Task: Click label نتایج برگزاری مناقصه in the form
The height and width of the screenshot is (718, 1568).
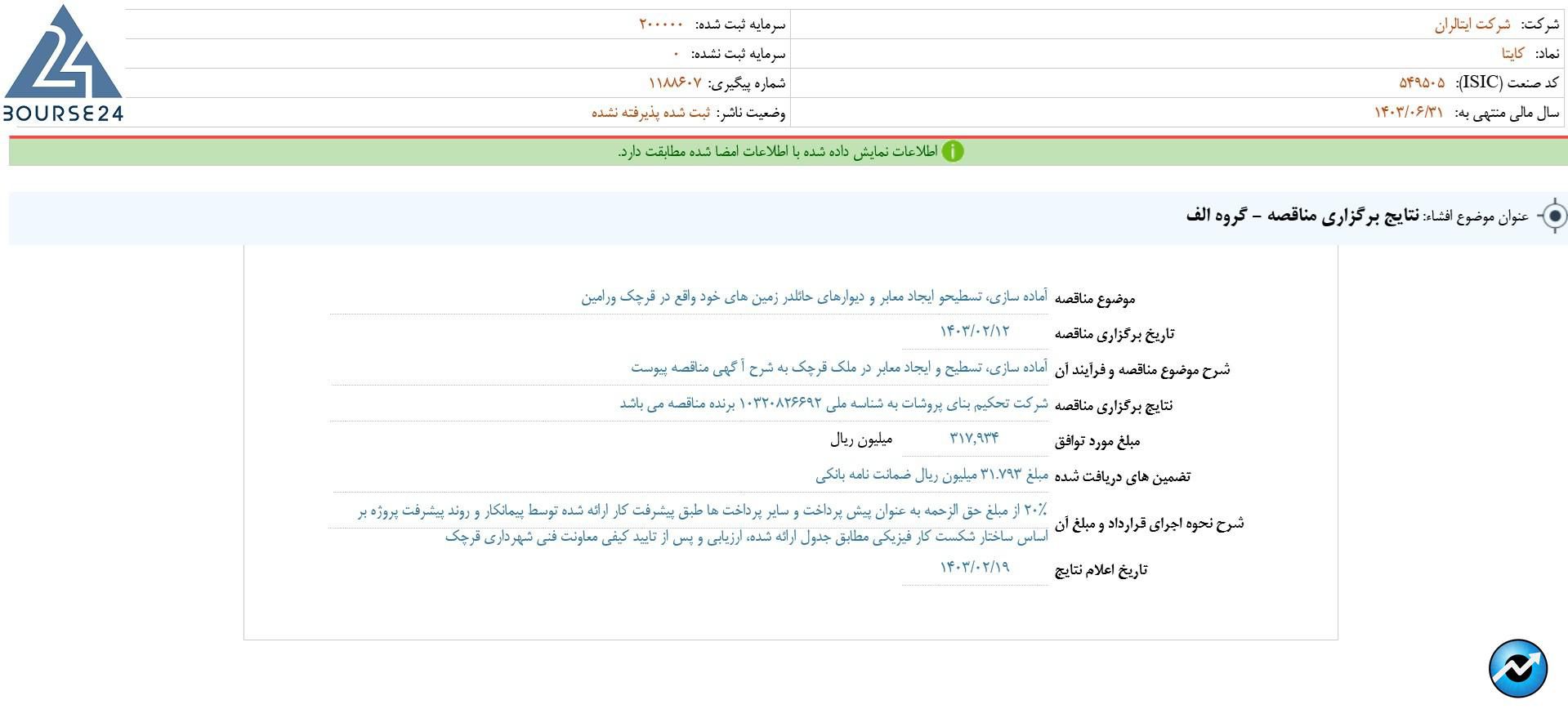Action: point(1114,406)
